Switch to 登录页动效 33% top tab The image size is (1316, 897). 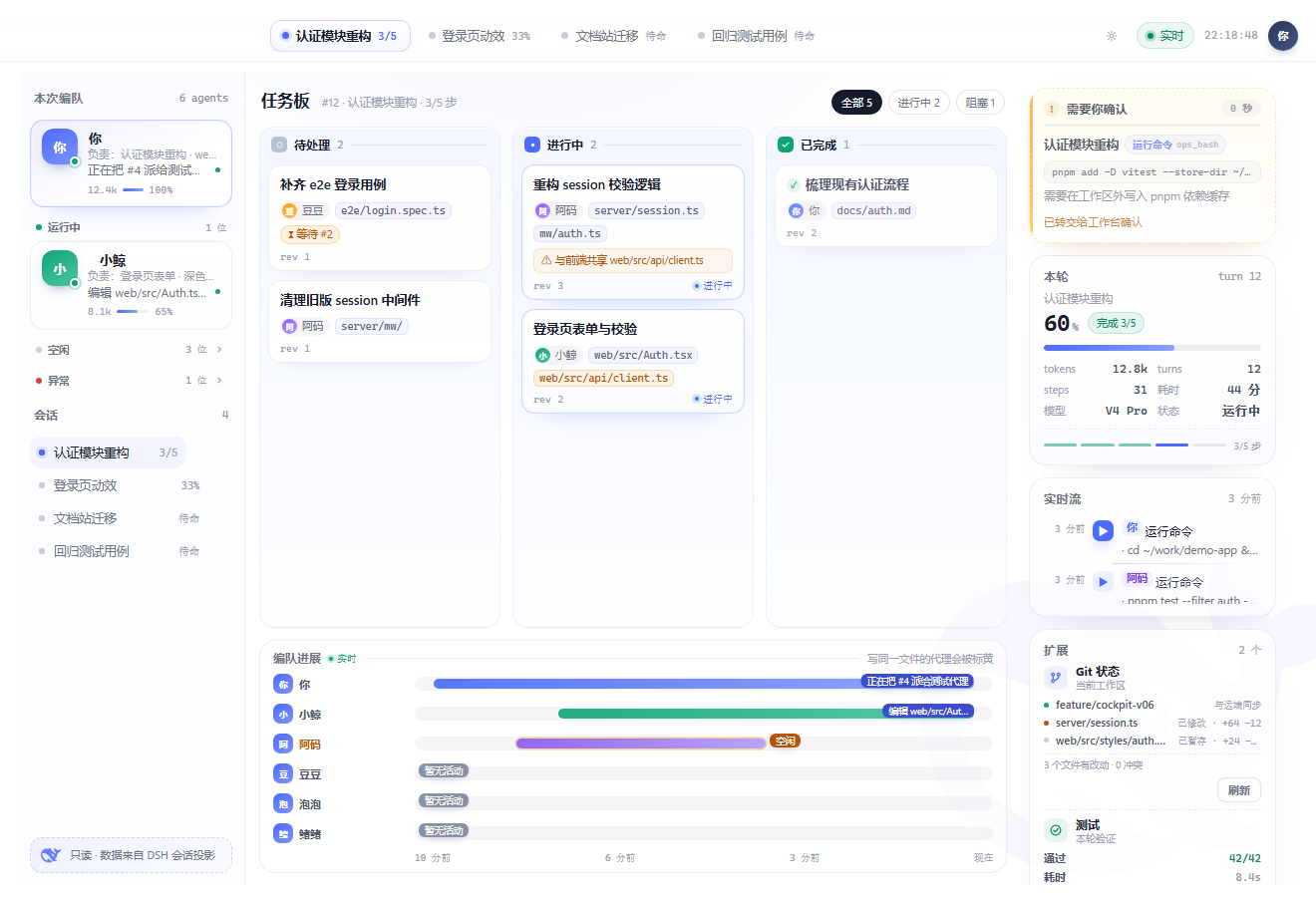pos(480,36)
